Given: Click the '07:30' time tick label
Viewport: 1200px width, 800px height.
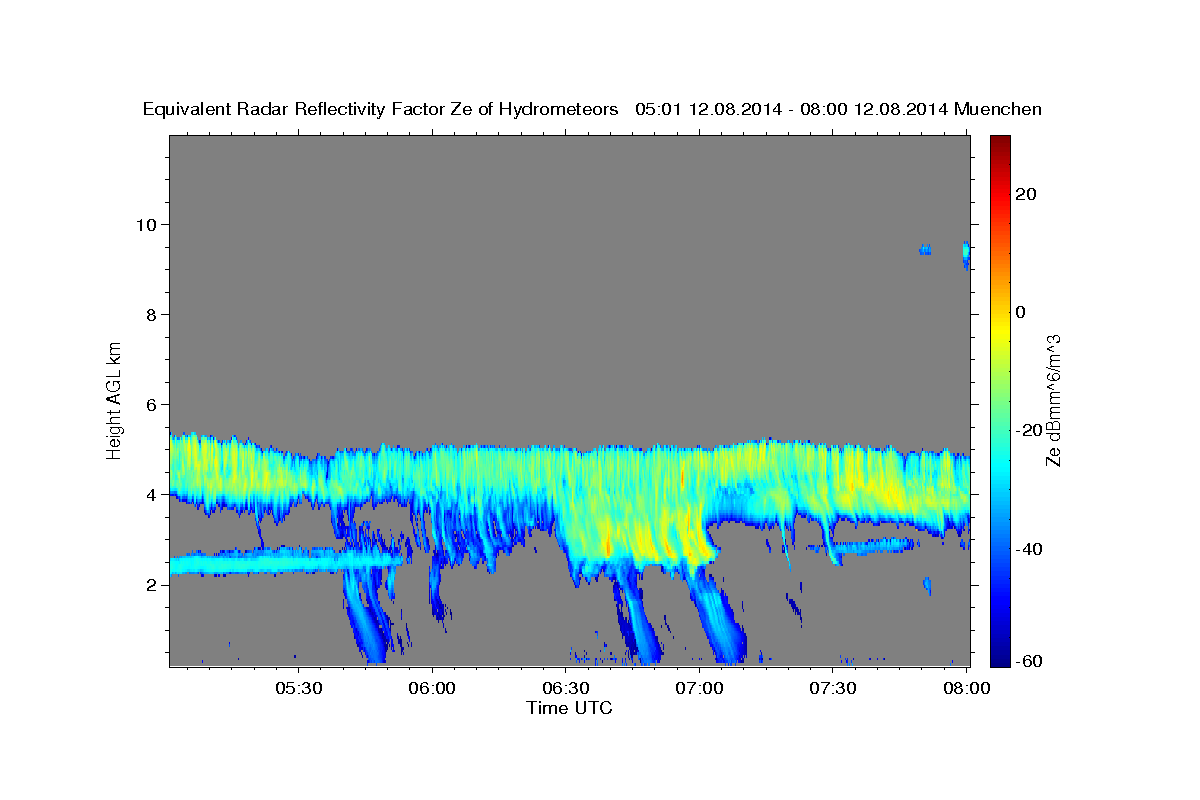Looking at the screenshot, I should (x=832, y=688).
